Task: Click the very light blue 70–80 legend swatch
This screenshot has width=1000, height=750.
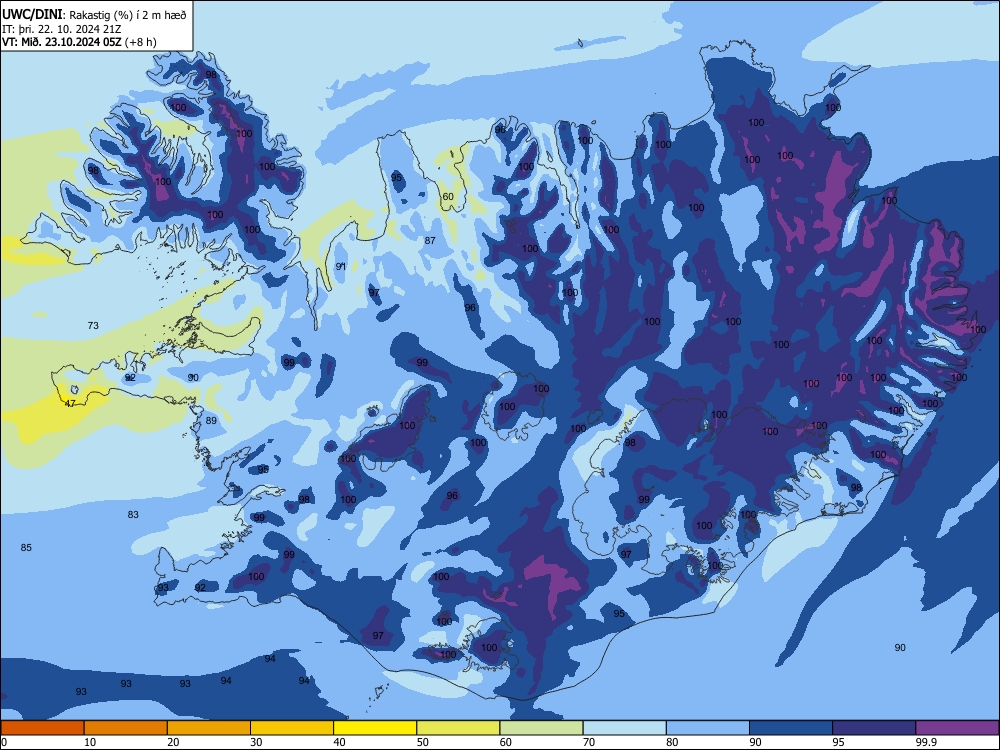Action: coord(624,728)
